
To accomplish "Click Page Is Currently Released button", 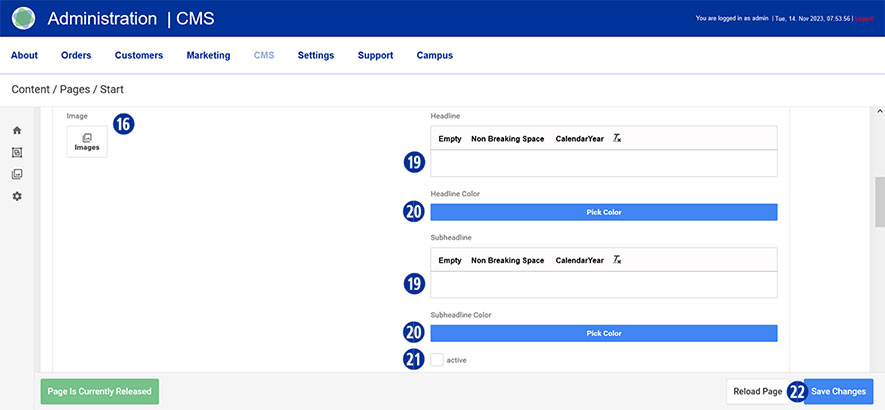I will [99, 391].
